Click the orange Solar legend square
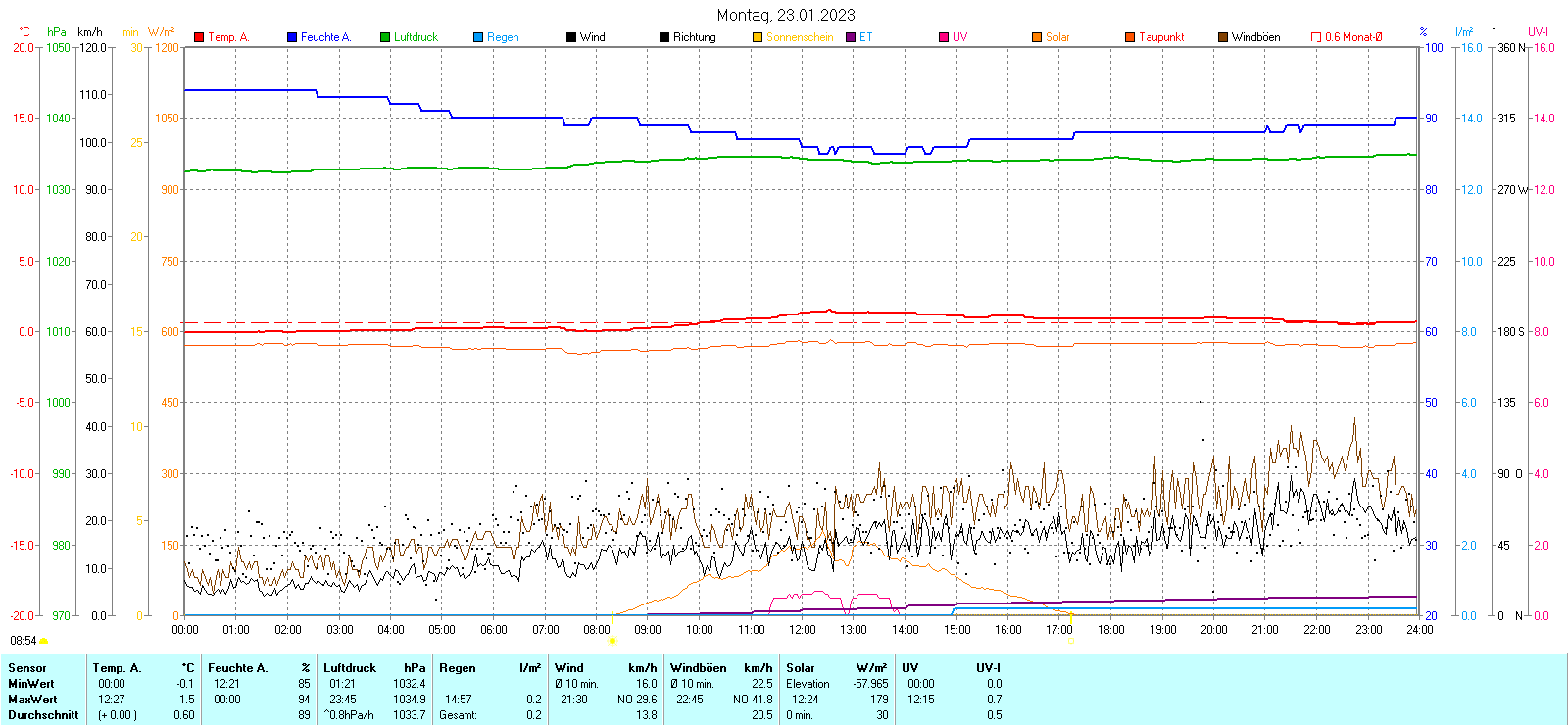 (x=1037, y=37)
